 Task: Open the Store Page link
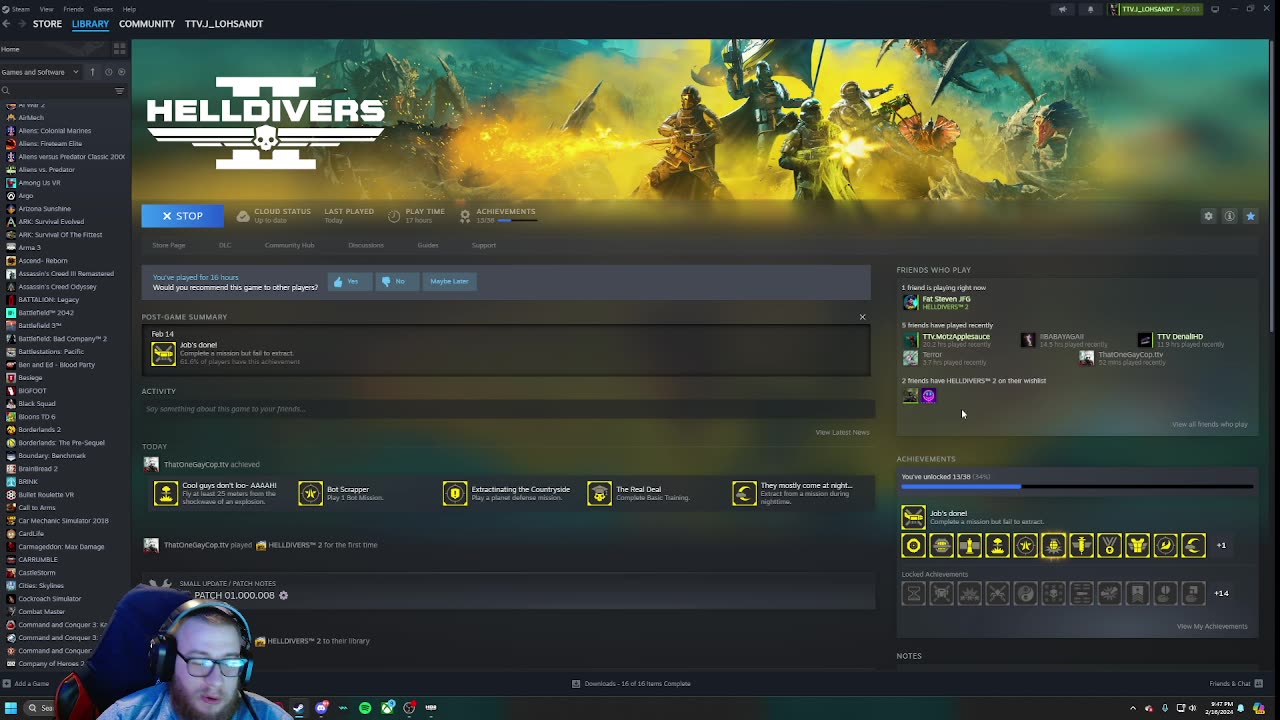pos(169,245)
